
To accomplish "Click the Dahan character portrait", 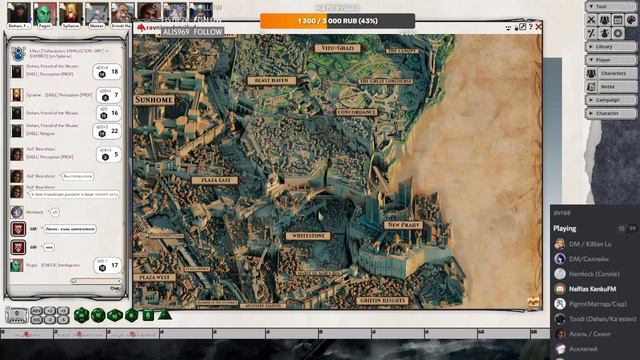I will coord(19,13).
